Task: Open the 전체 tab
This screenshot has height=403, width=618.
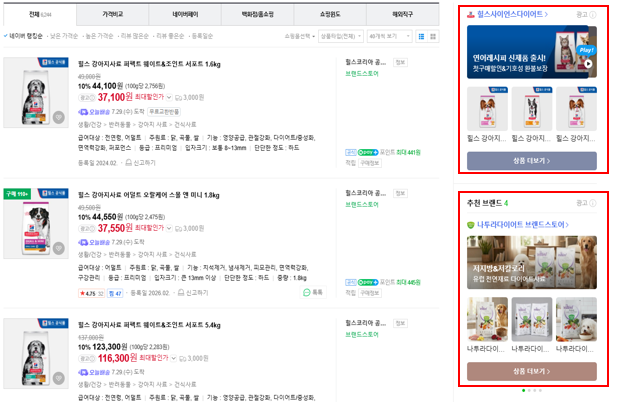Action: point(40,15)
